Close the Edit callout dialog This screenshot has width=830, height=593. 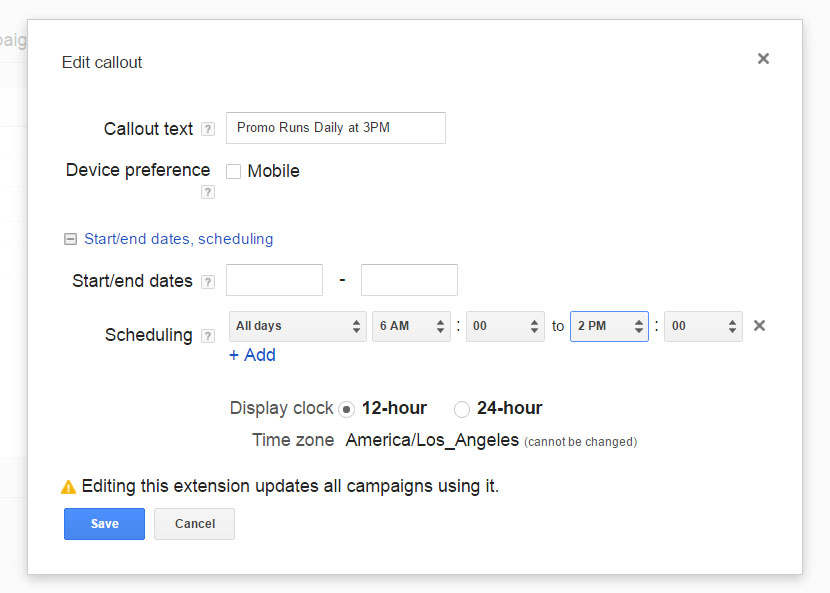(x=763, y=58)
